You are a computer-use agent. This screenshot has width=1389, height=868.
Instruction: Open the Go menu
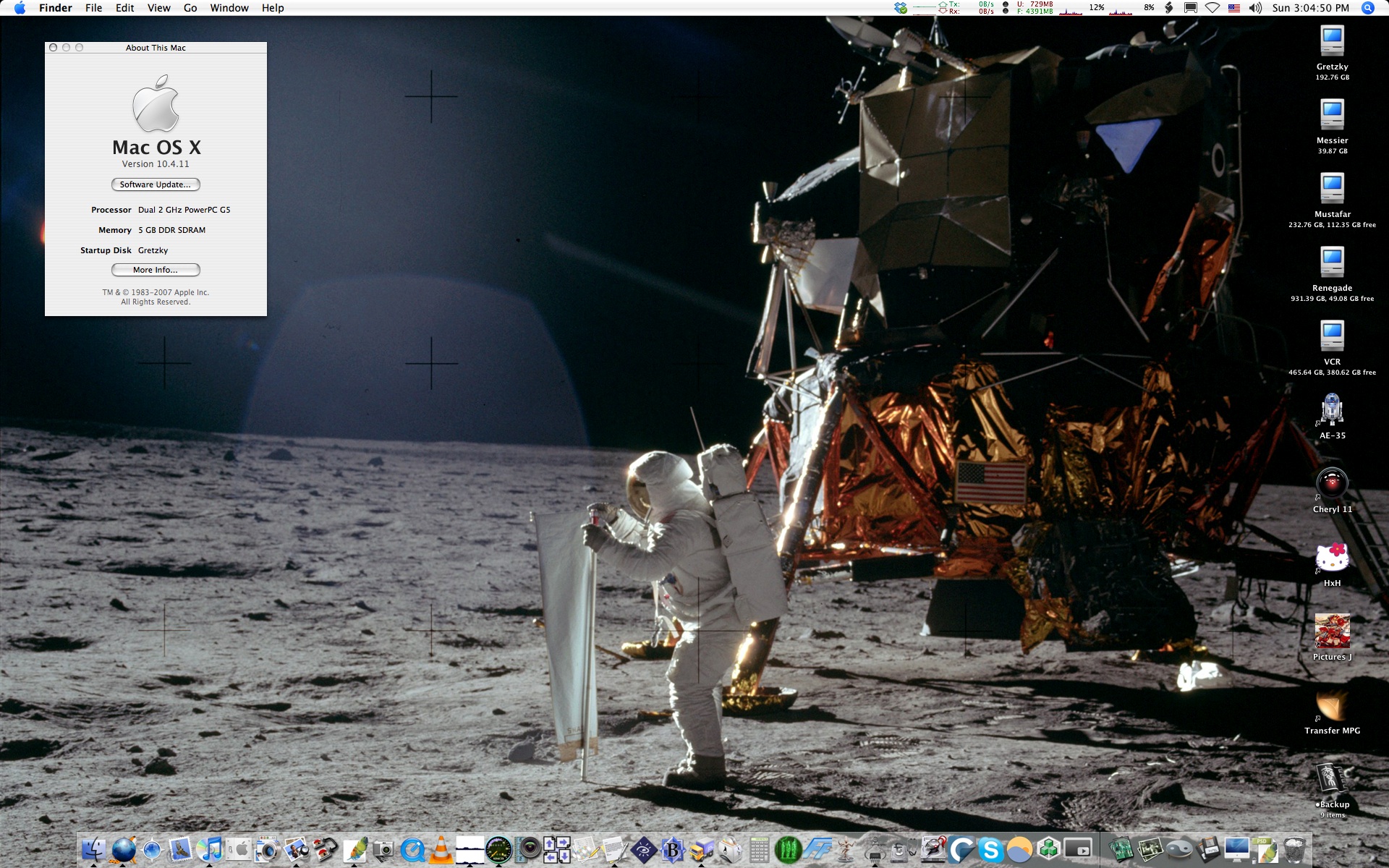click(190, 8)
